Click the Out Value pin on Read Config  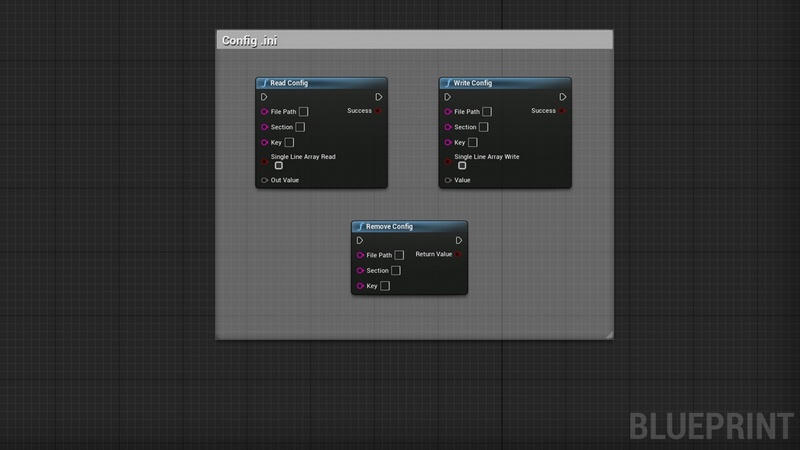coord(264,180)
